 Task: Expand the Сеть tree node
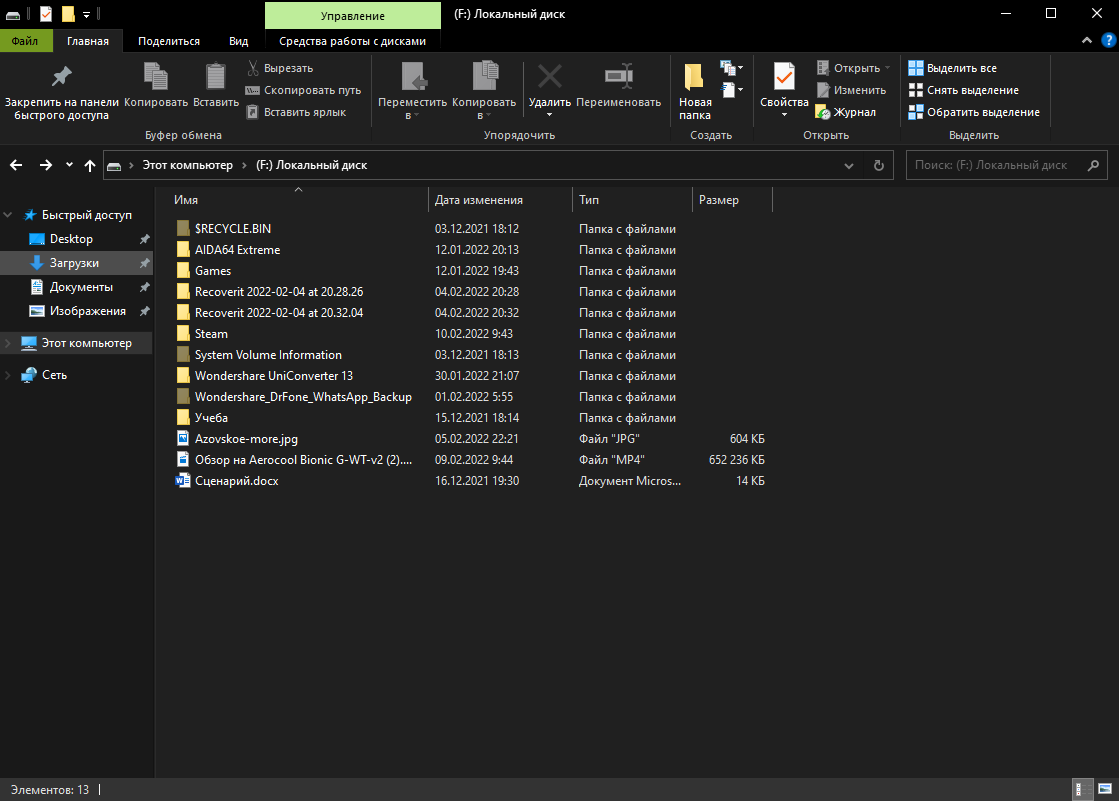8,375
